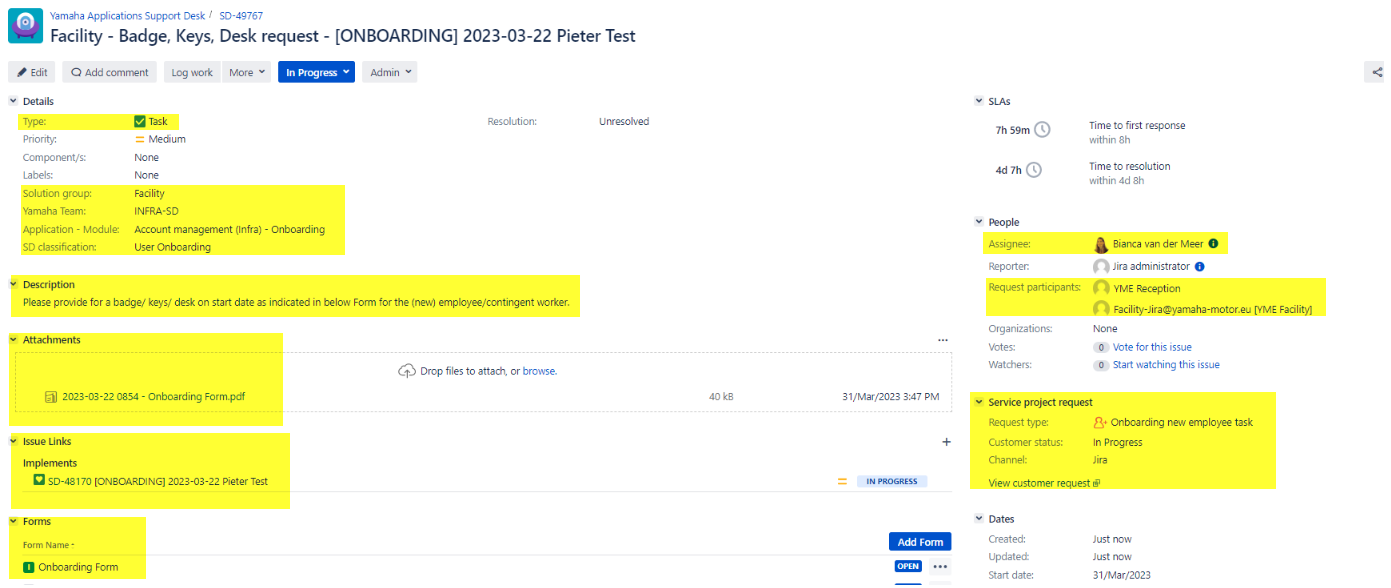Click the Yamaha Applications Support Desk project avatar
This screenshot has width=1391, height=588.
pyautogui.click(x=25, y=25)
